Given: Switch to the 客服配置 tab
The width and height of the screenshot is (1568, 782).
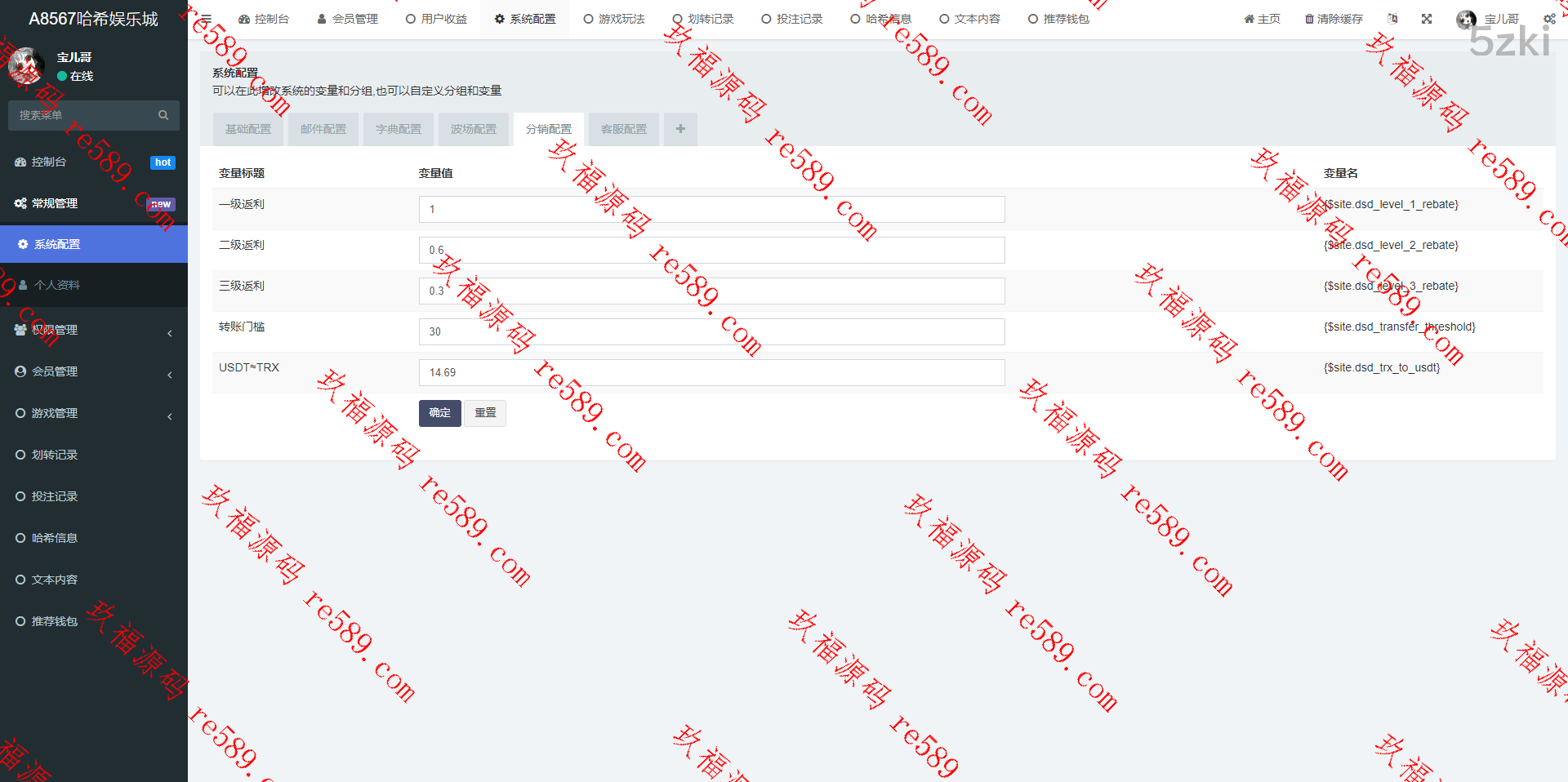Looking at the screenshot, I should coord(624,129).
